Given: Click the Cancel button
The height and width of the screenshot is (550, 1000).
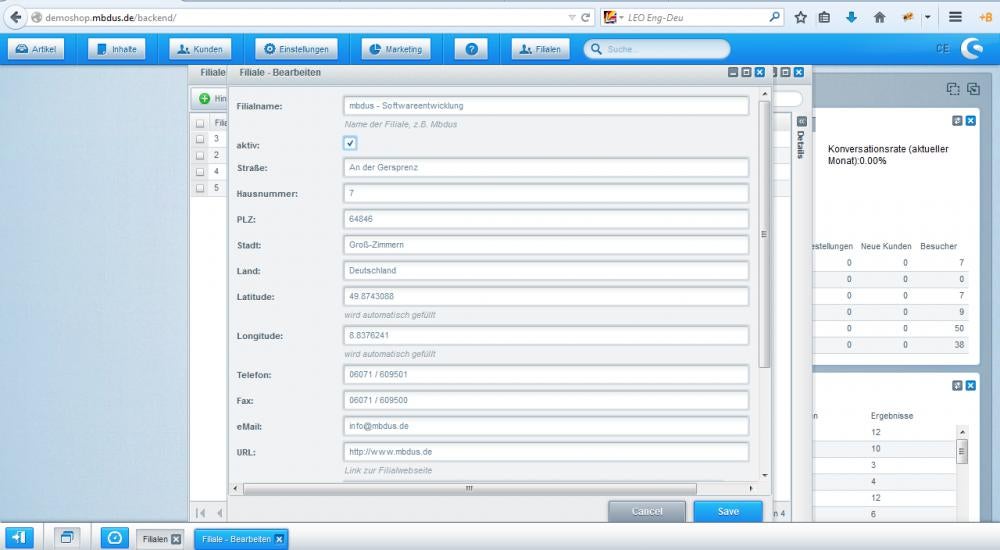Looking at the screenshot, I should point(647,511).
